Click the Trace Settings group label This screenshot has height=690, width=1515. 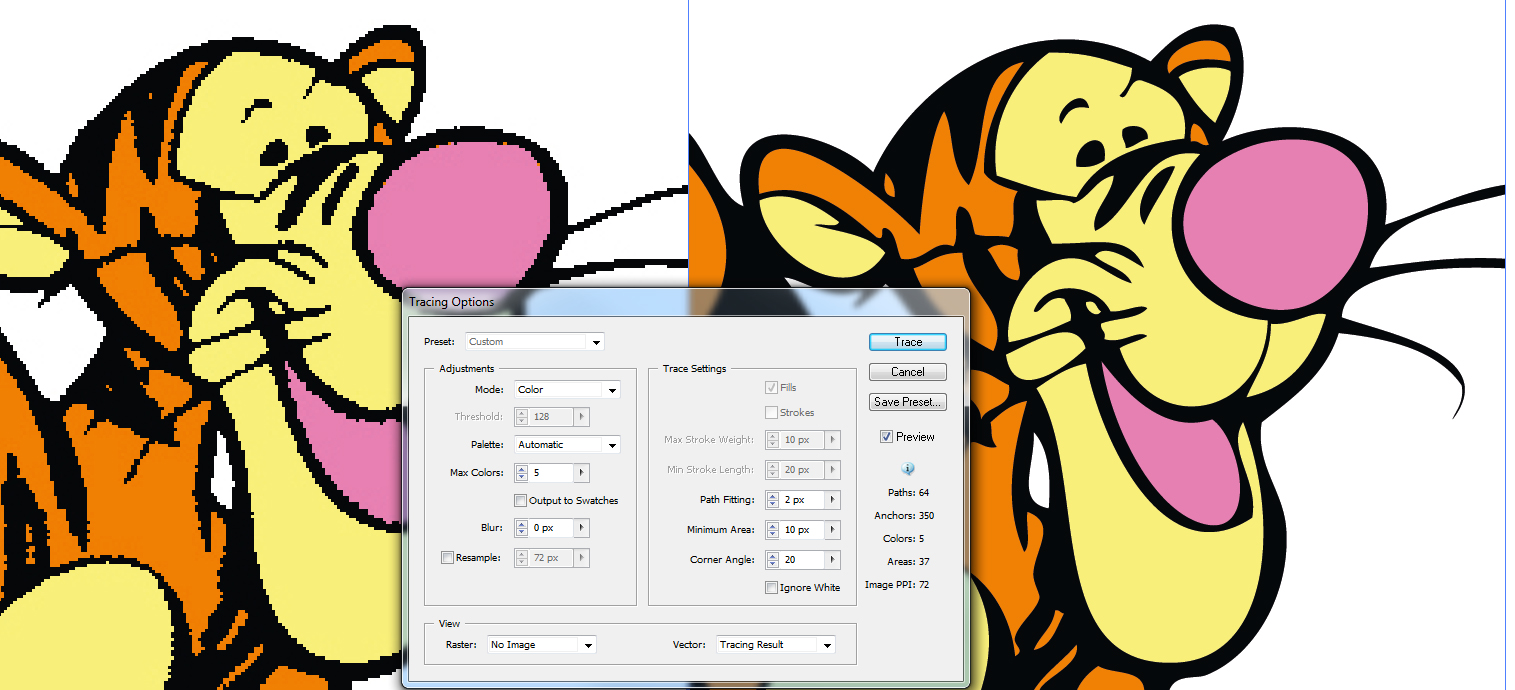(x=694, y=369)
